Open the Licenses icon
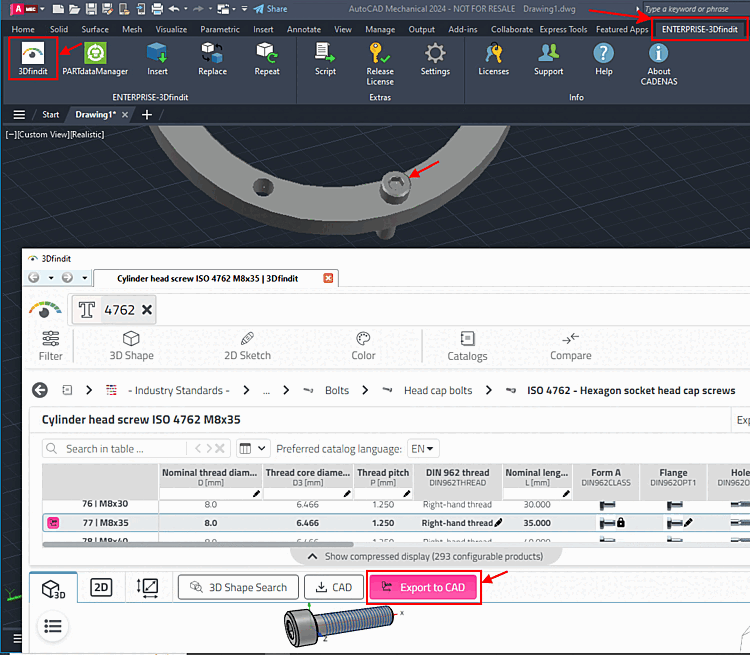The image size is (750, 655). click(x=494, y=59)
